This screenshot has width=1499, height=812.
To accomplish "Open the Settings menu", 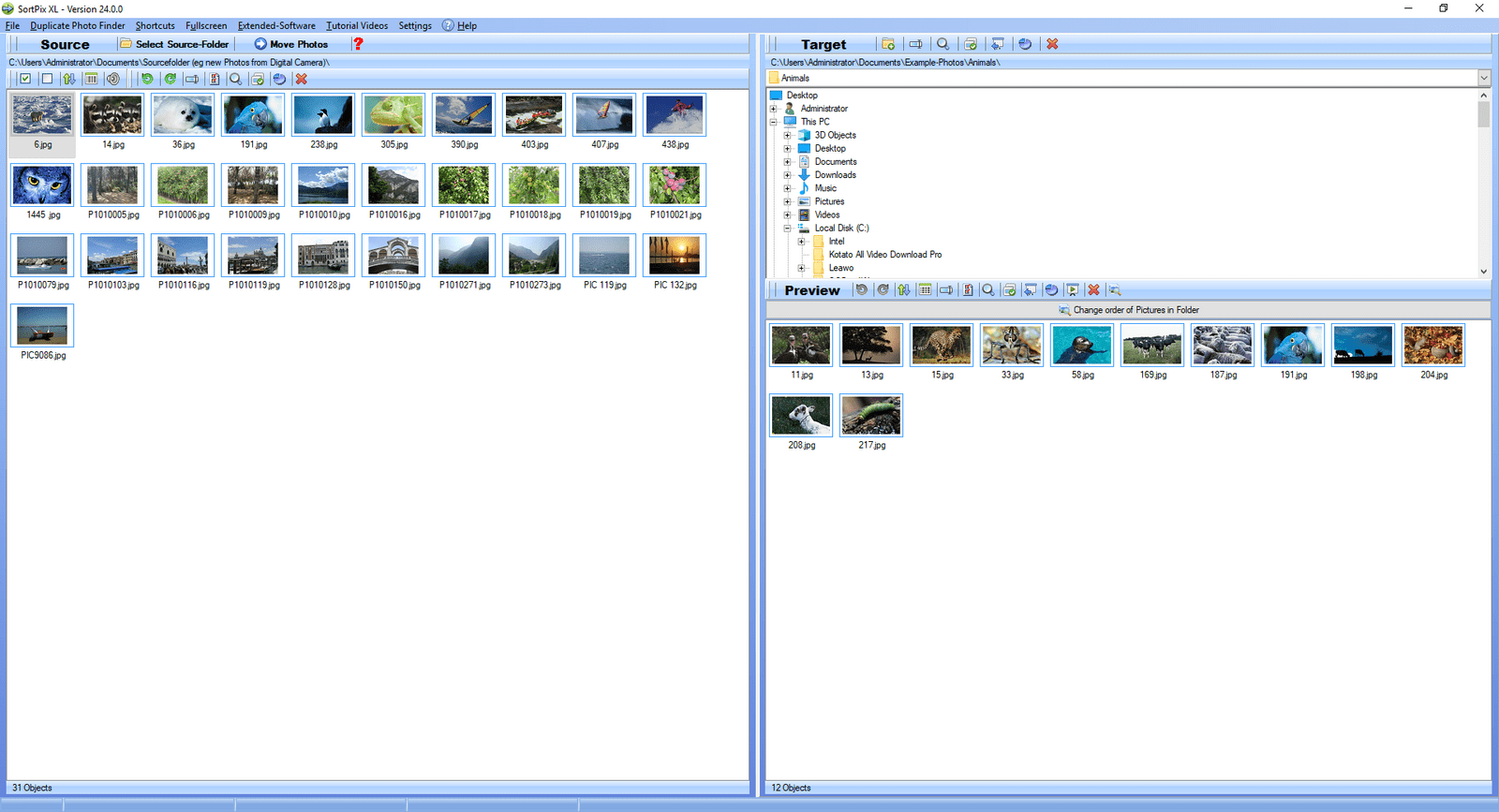I will [x=415, y=26].
